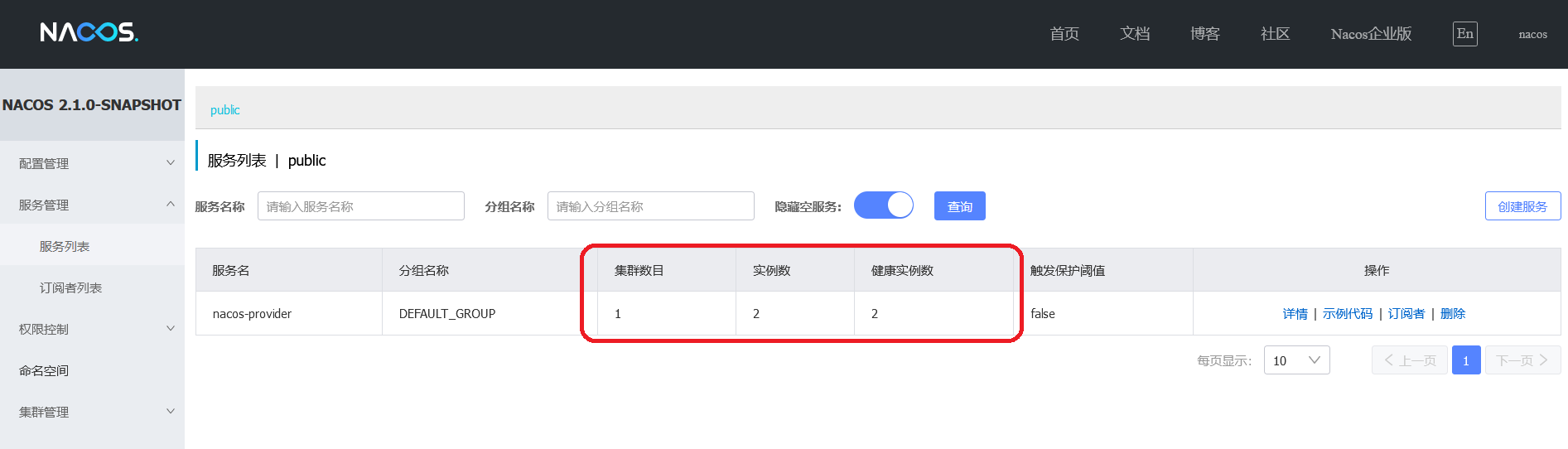
Task: Open 订阅者 for nacos-provider
Action: coord(1406,313)
